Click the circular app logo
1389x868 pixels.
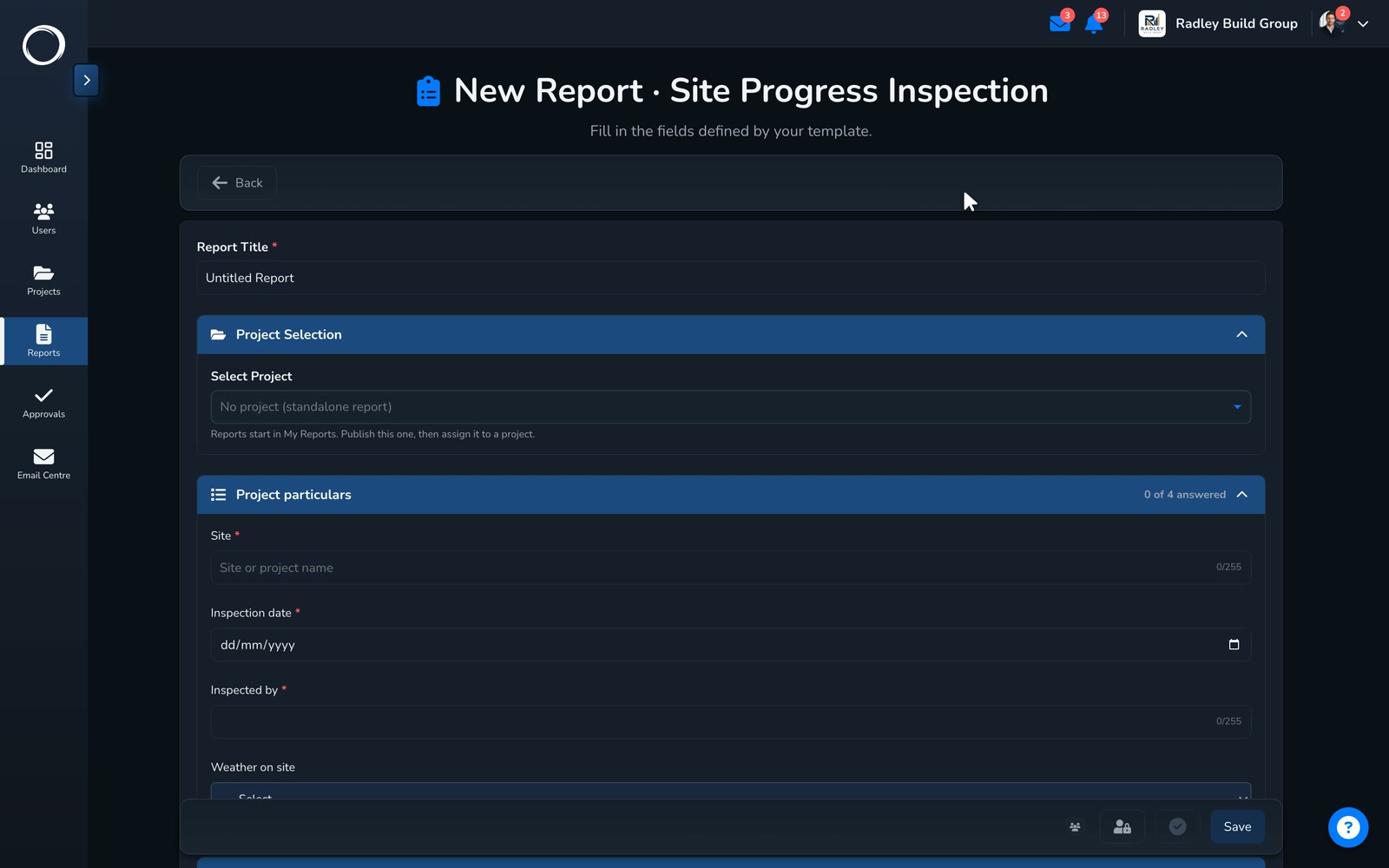43,45
